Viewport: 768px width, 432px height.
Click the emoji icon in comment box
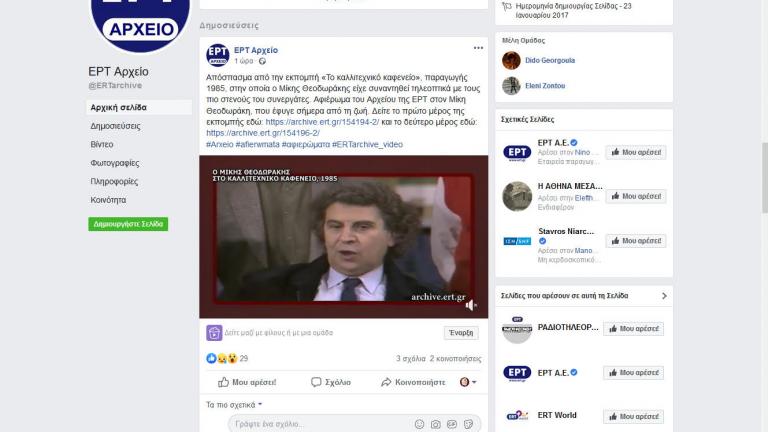click(419, 424)
